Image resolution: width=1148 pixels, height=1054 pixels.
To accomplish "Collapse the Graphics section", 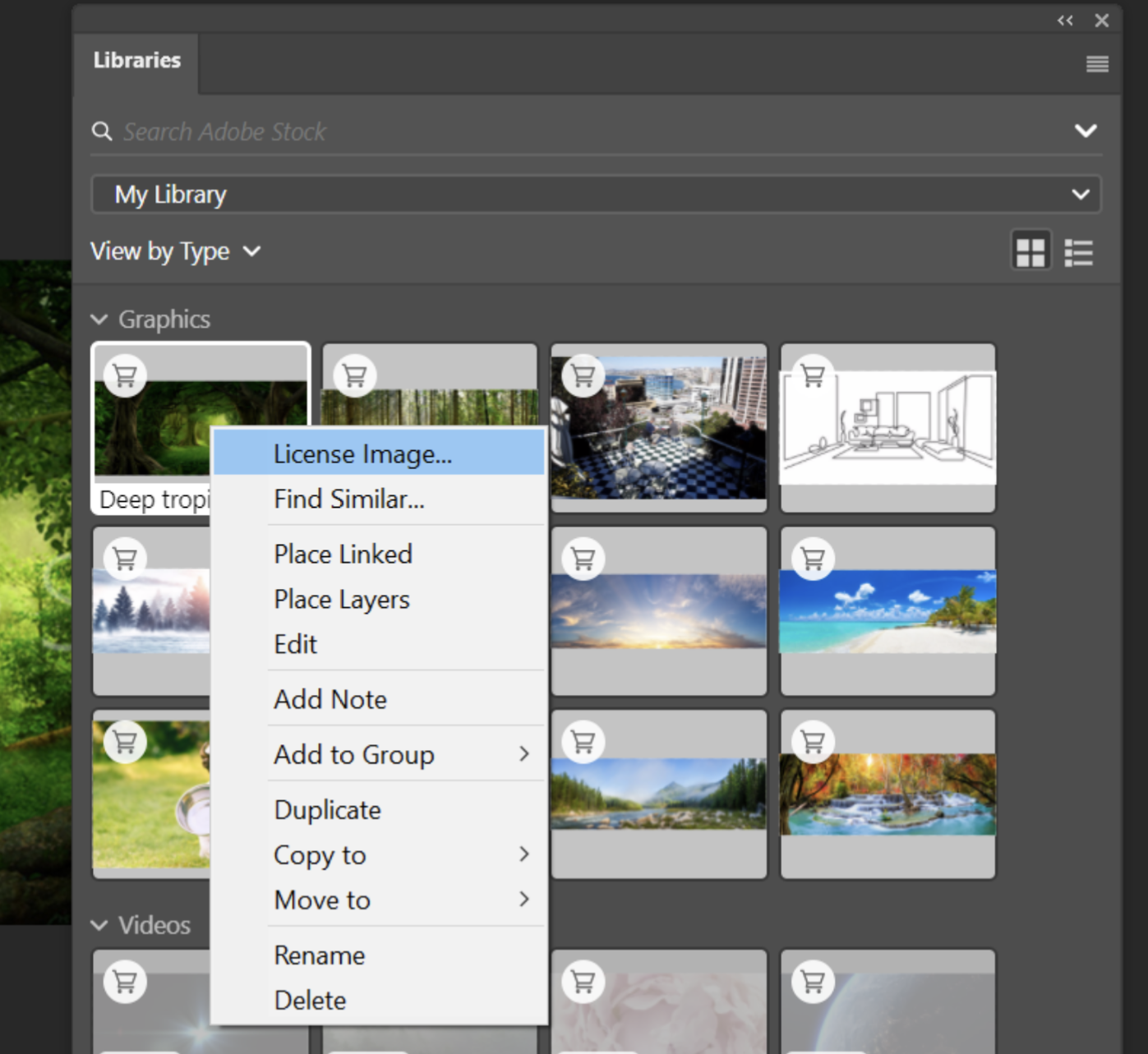I will point(100,320).
